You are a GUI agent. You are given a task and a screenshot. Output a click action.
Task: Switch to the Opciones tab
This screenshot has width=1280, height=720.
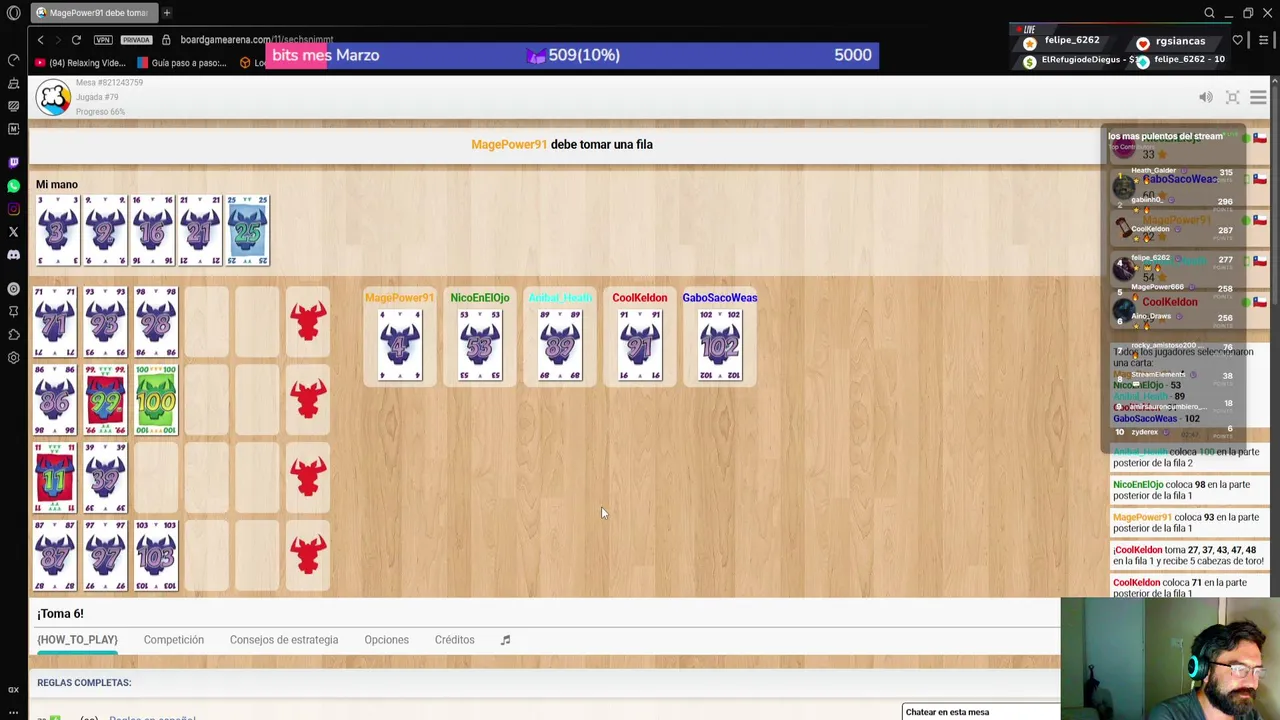click(386, 640)
